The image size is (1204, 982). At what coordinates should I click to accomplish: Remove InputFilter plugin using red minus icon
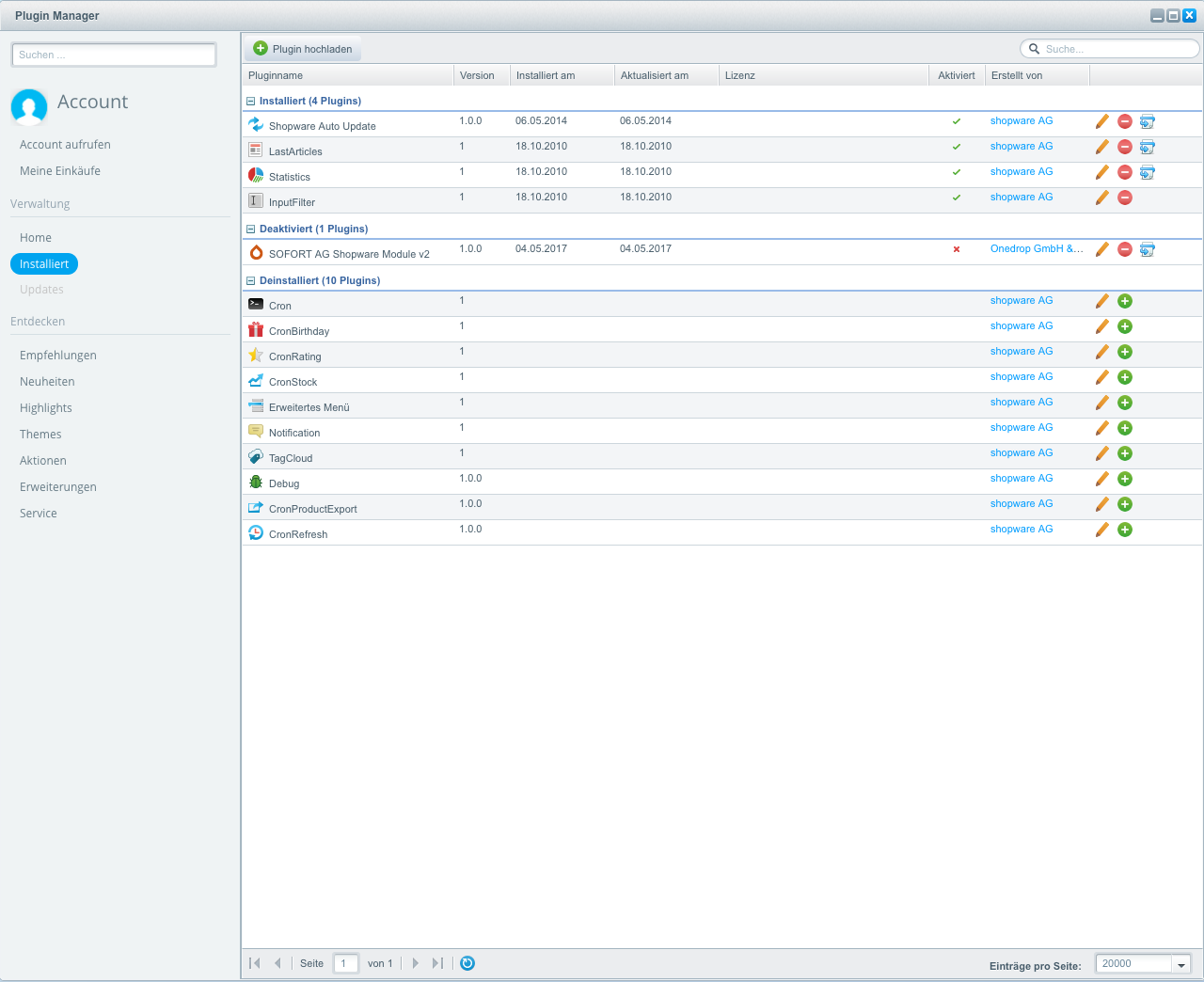[1124, 198]
